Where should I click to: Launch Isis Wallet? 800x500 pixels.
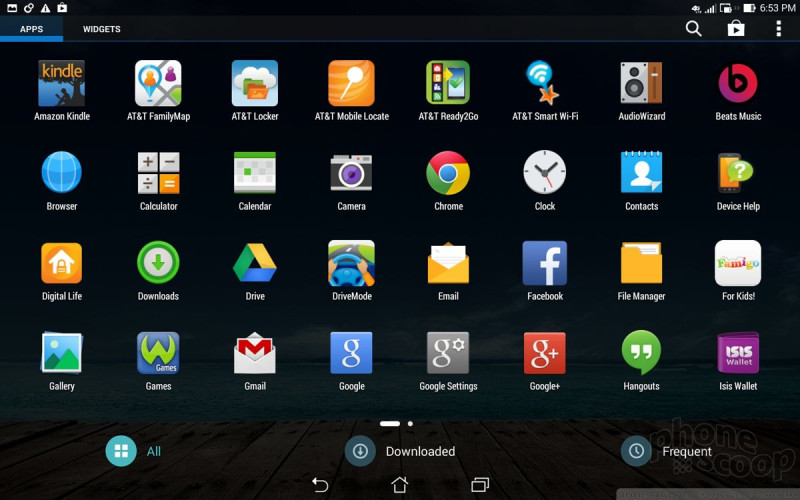tap(738, 352)
